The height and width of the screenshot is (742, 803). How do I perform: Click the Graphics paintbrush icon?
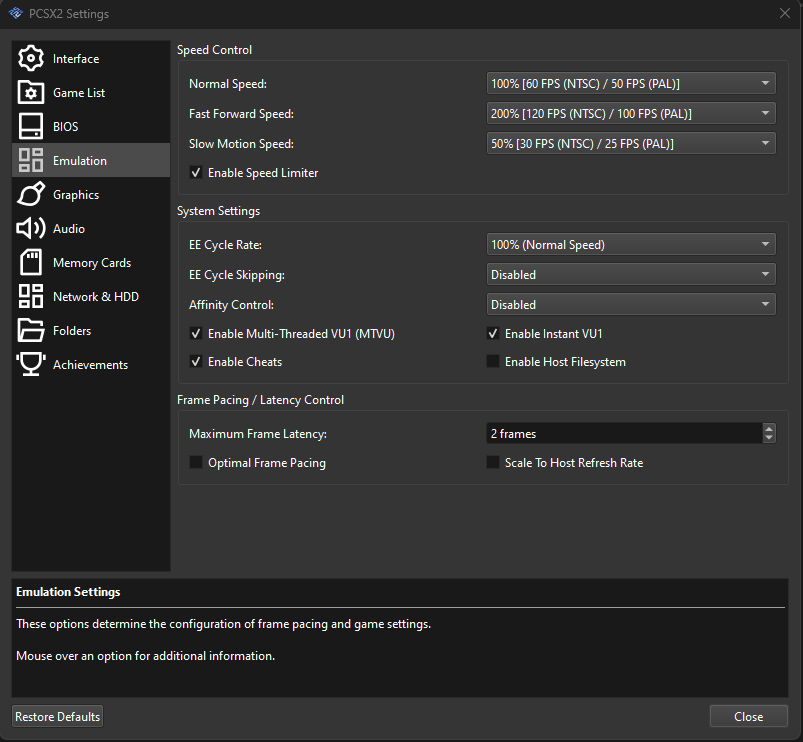(31, 195)
